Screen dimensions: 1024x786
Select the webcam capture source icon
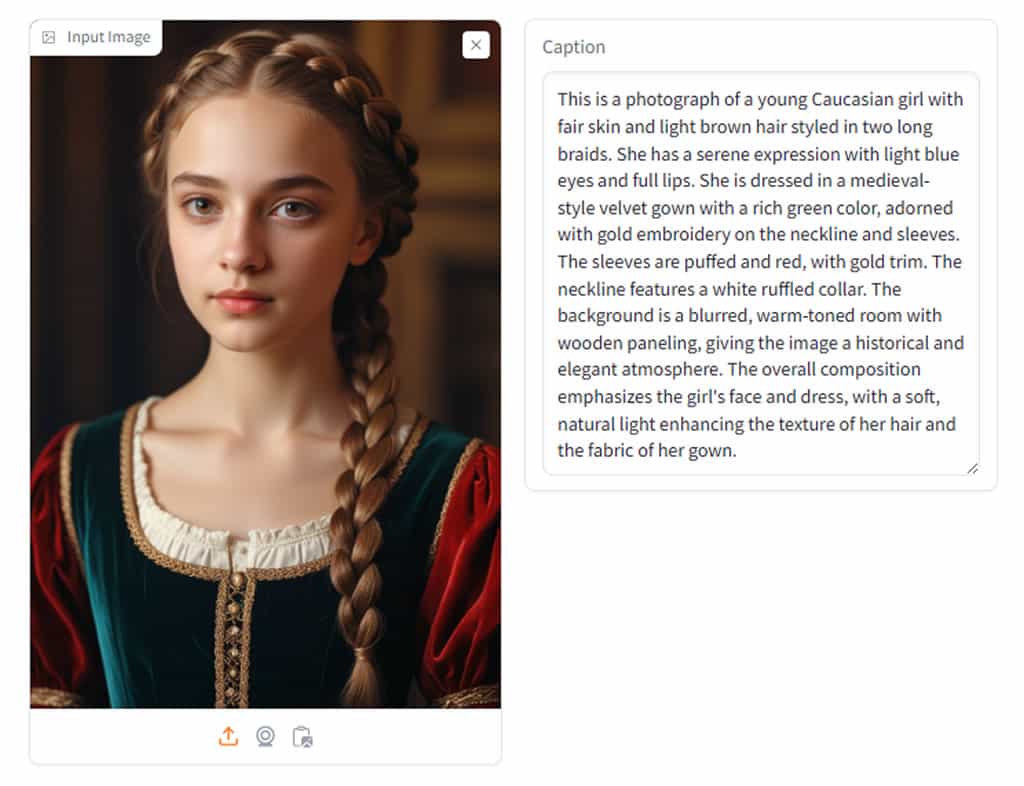point(265,737)
